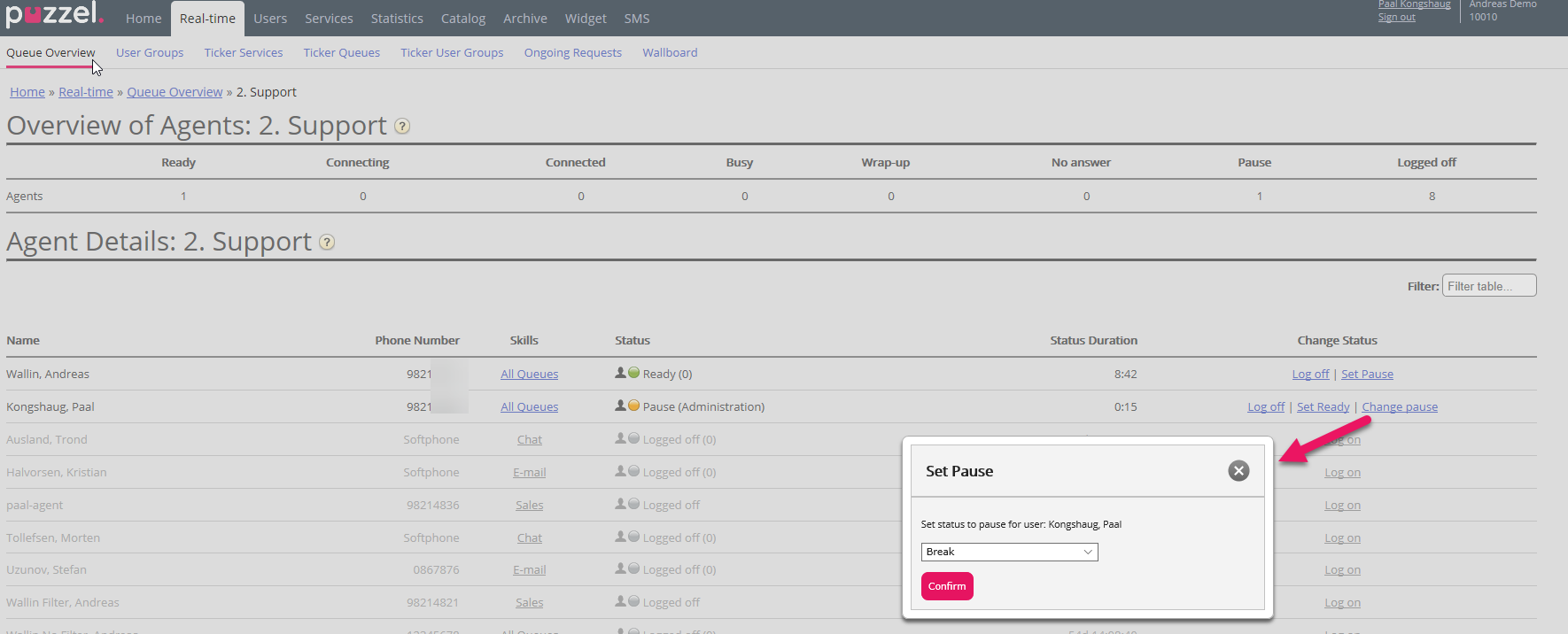The image size is (1568, 634).
Task: Sort table by Status Duration column header
Action: coord(1093,341)
